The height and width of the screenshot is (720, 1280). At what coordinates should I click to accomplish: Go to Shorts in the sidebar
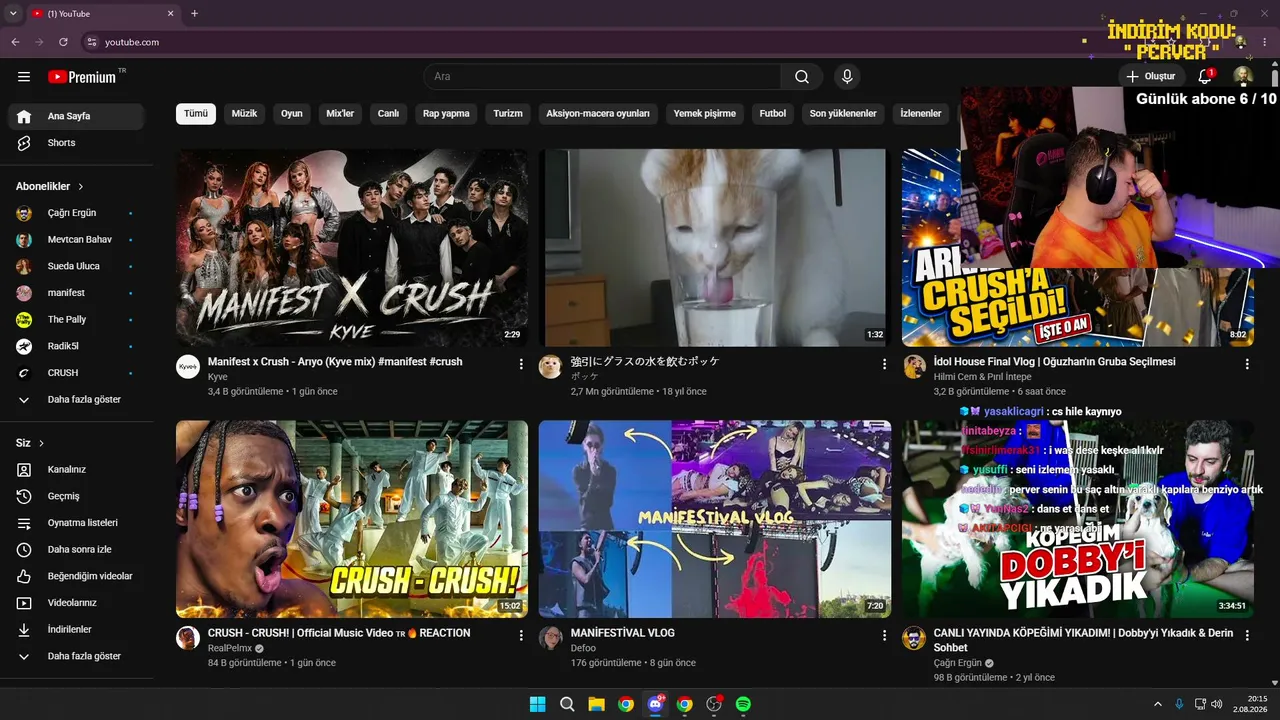pyautogui.click(x=76, y=143)
